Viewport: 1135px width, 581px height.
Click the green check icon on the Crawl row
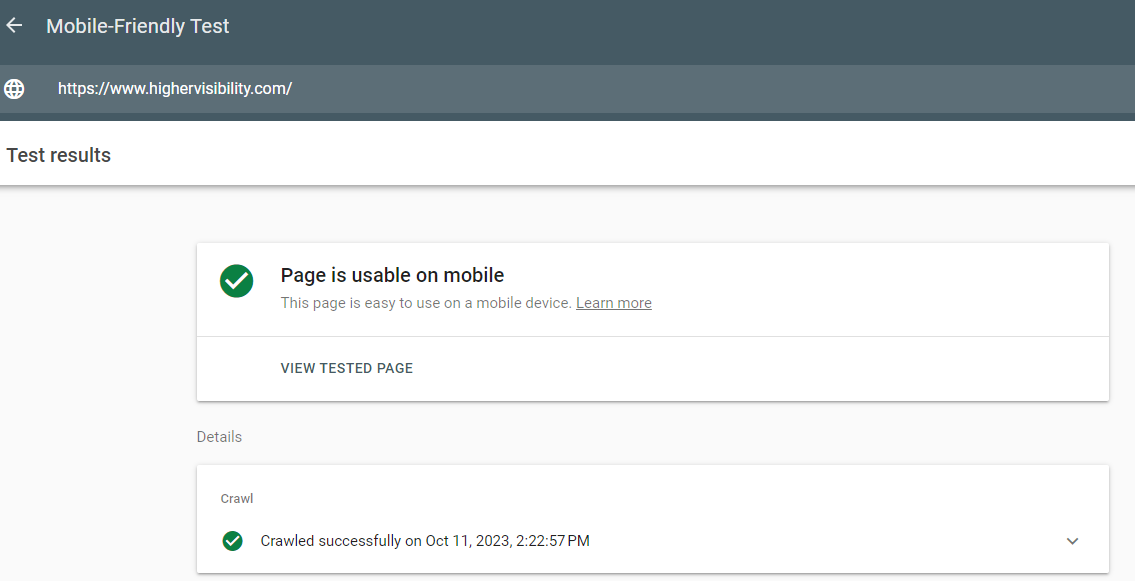coord(232,540)
